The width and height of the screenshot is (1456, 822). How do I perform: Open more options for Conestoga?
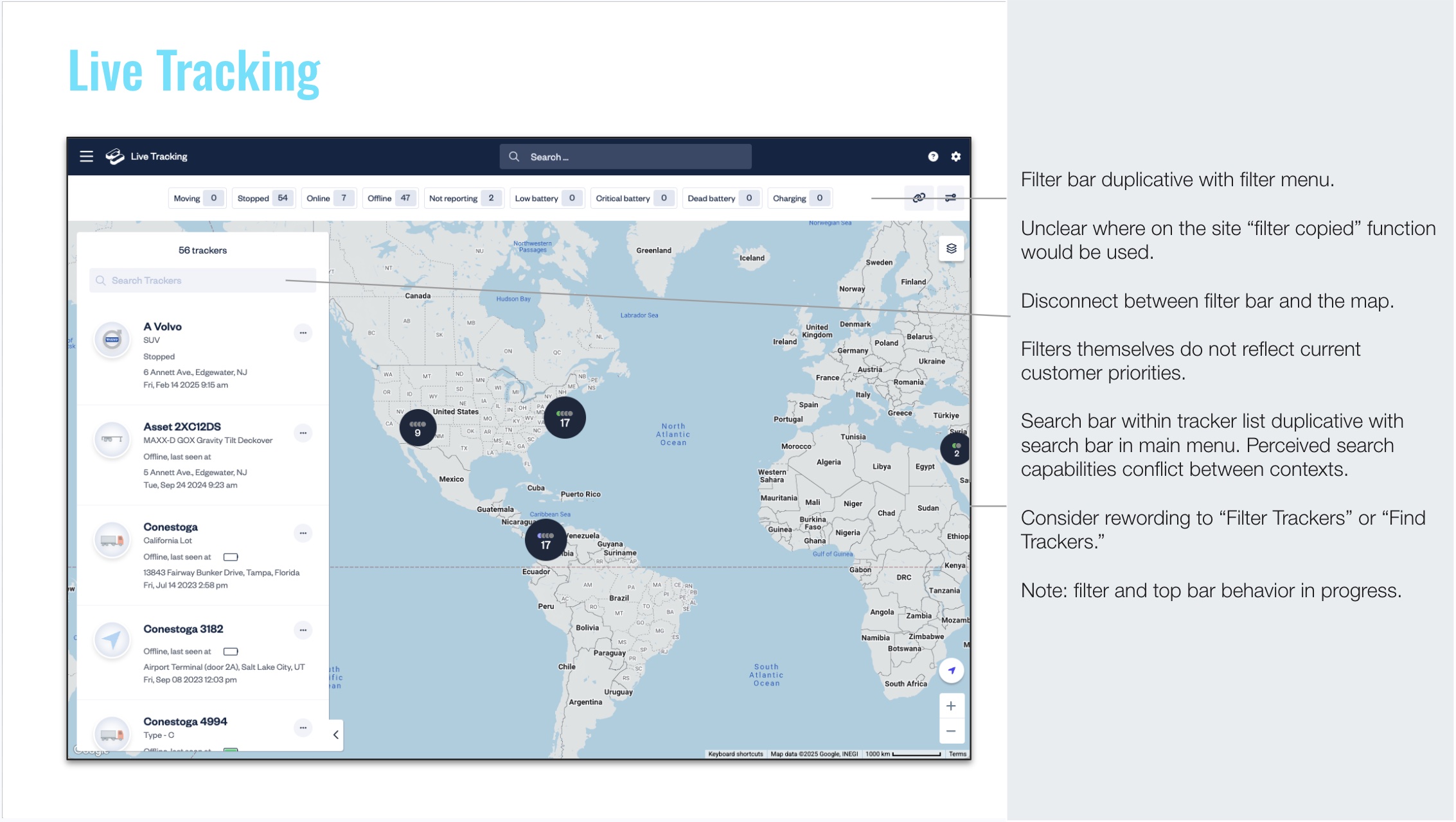coord(303,533)
